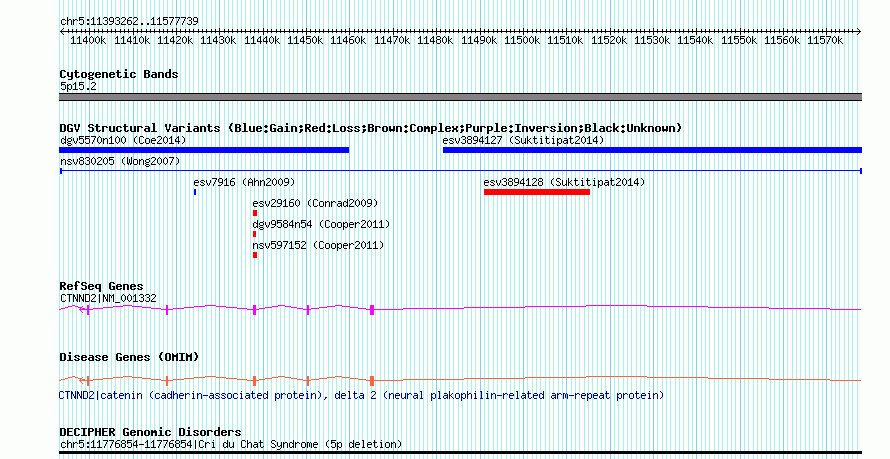Click the thick orange OMIM exon block
The width and height of the screenshot is (890, 459).
click(372, 381)
